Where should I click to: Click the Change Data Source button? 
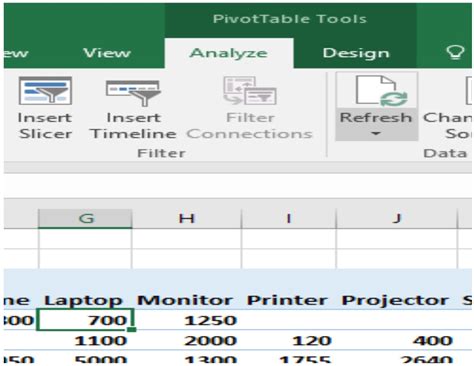pyautogui.click(x=448, y=108)
